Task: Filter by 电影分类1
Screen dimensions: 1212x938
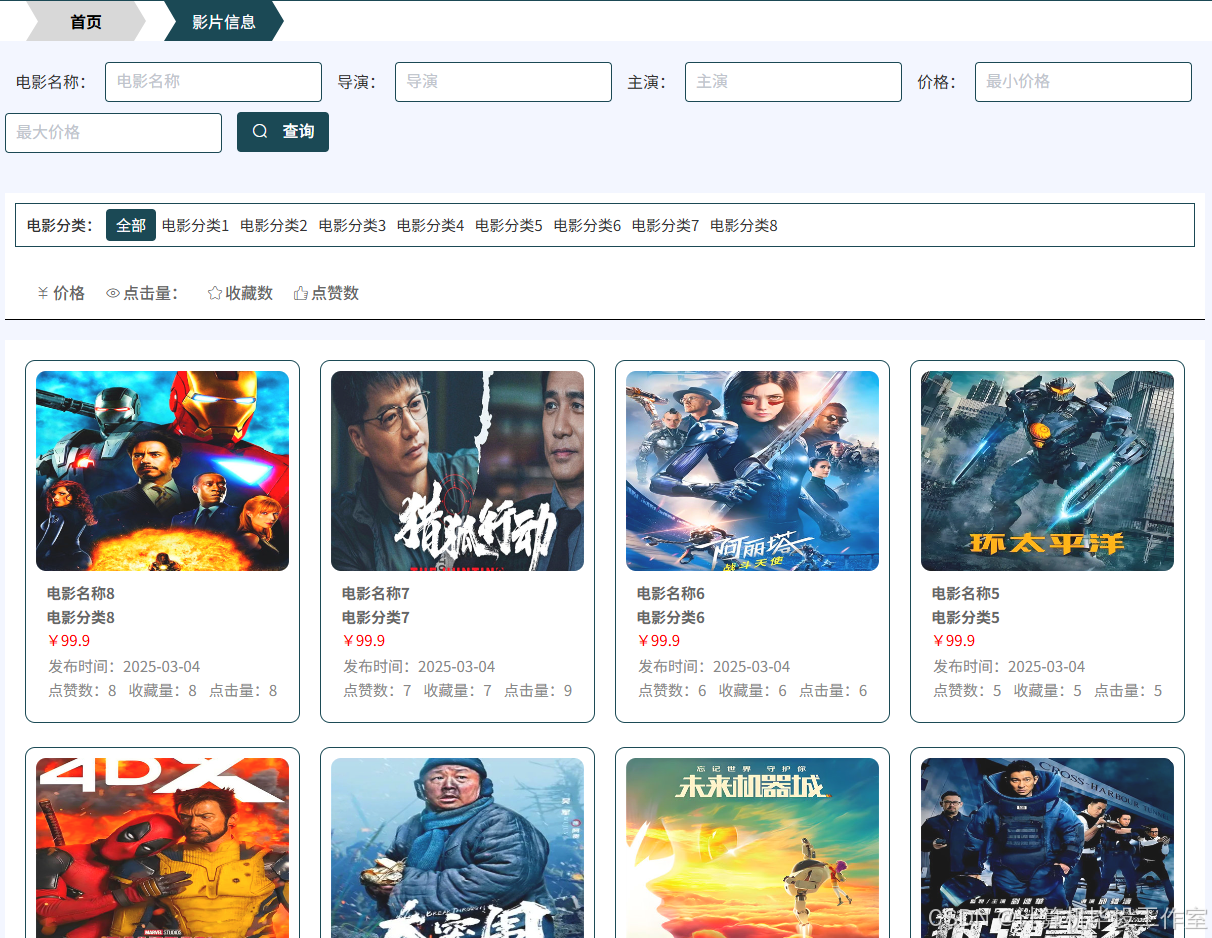Action: click(195, 225)
